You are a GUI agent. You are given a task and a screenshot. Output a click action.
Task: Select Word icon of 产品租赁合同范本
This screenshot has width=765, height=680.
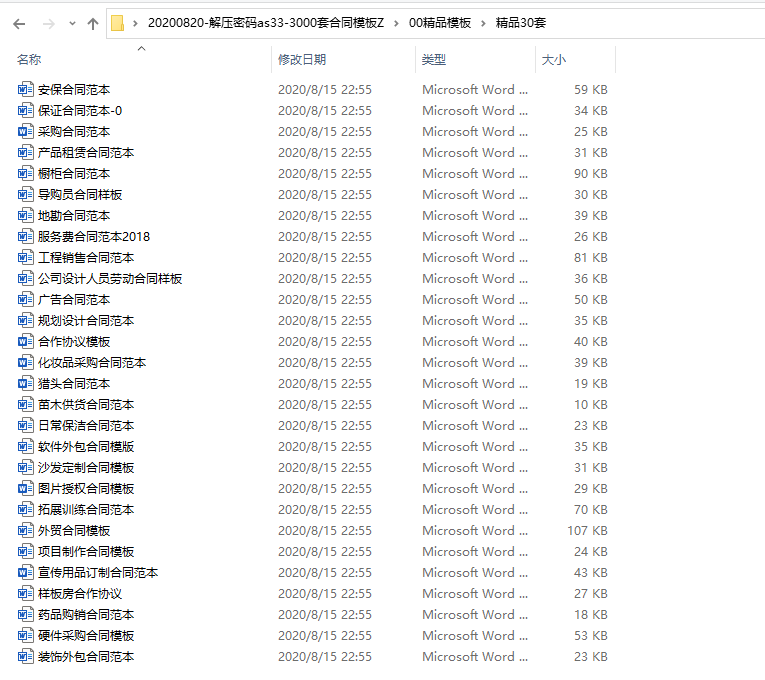click(x=25, y=152)
